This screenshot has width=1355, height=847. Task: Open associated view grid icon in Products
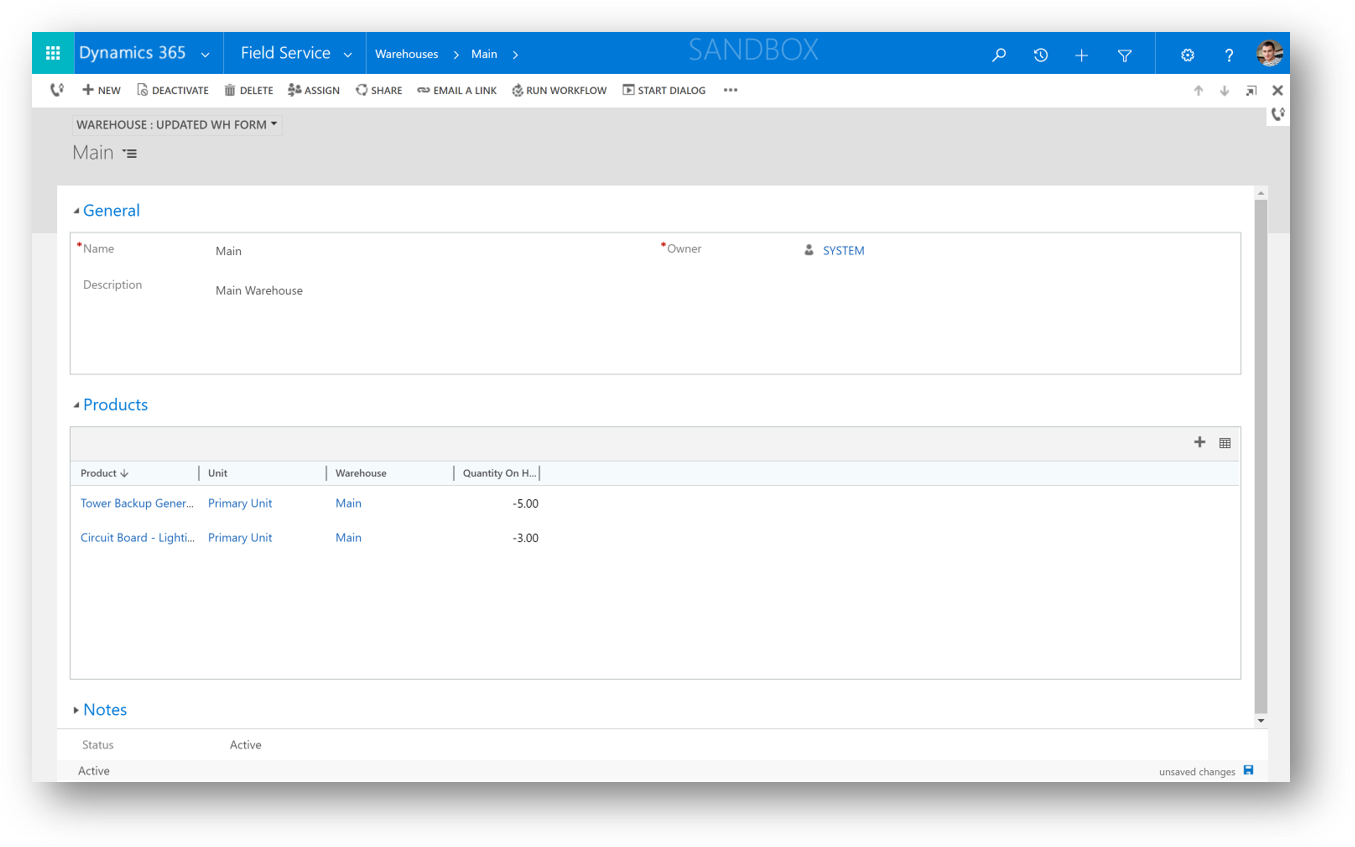click(1225, 443)
